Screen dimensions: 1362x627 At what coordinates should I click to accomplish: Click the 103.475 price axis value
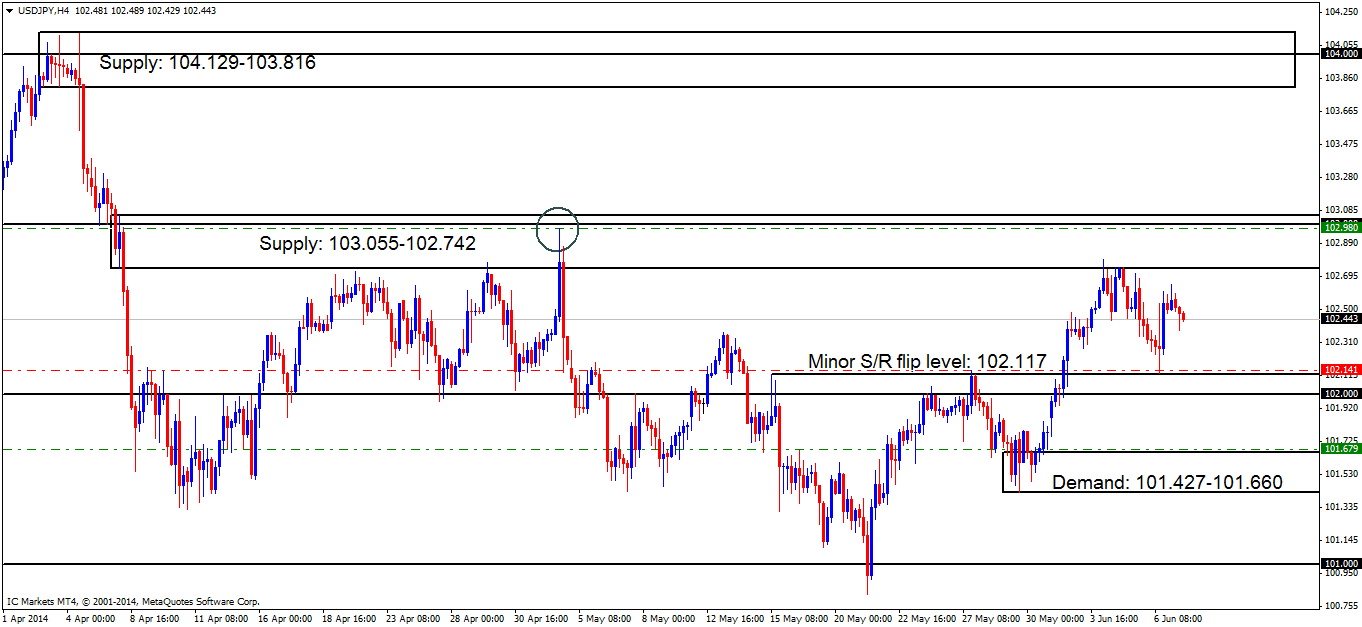[1340, 143]
